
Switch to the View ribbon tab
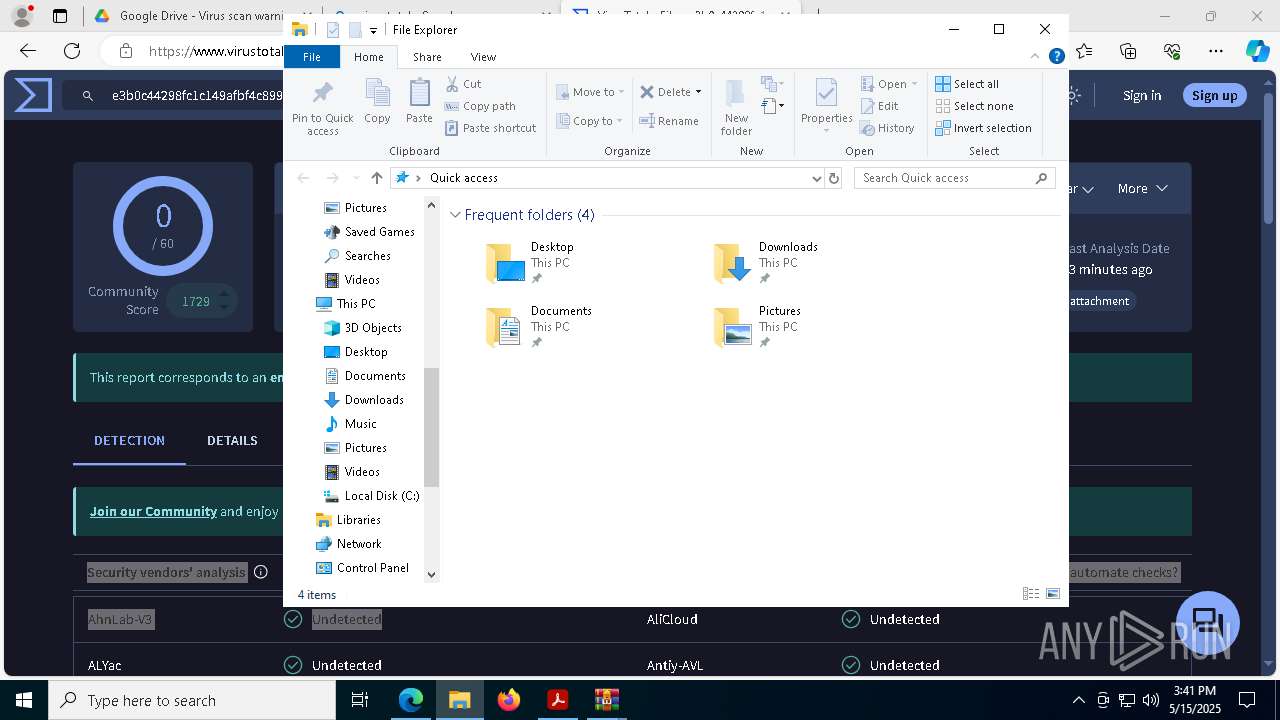483,57
